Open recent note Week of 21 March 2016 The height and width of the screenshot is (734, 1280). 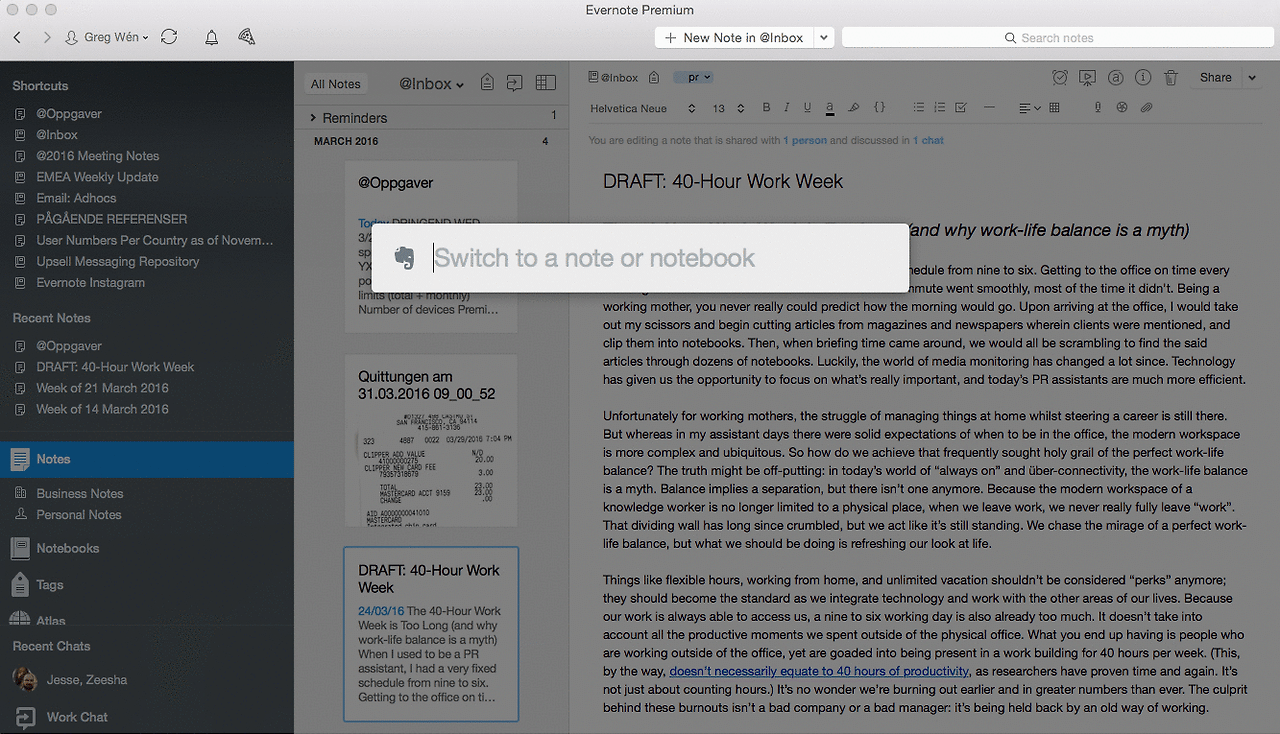(102, 387)
